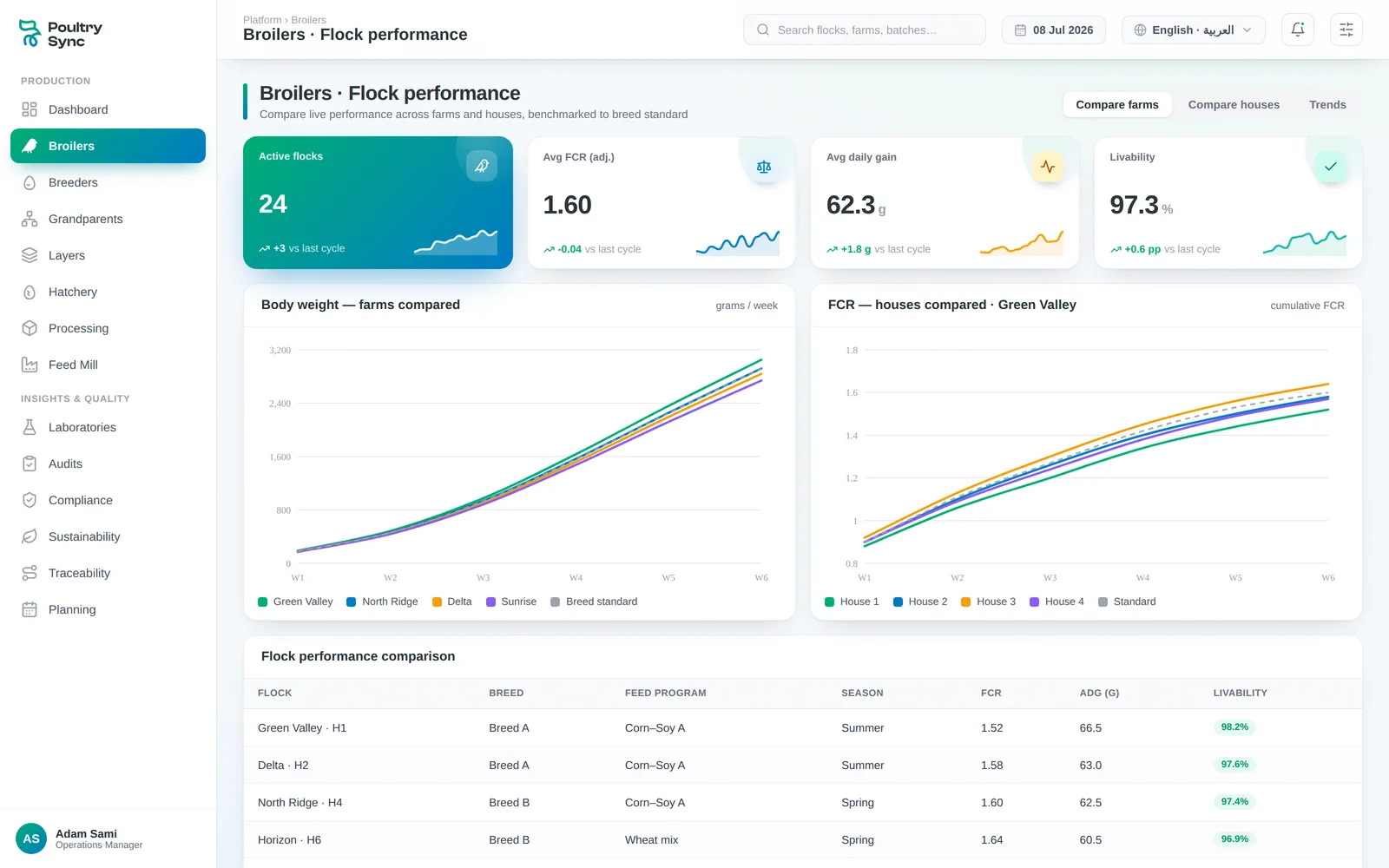
Task: Open the 08 Jul 2026 date picker
Action: (1054, 30)
